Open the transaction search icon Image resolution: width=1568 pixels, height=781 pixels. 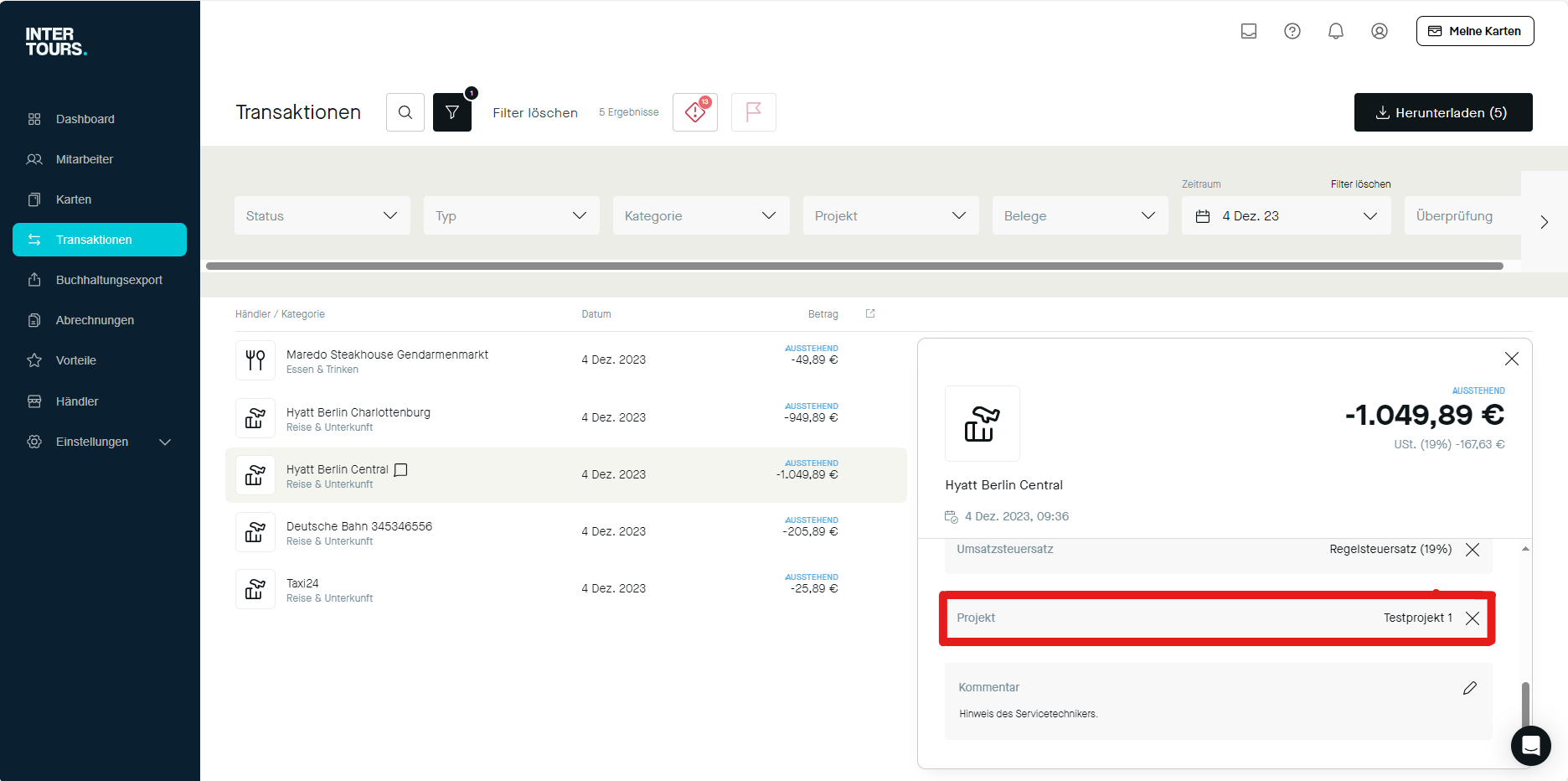click(x=405, y=112)
